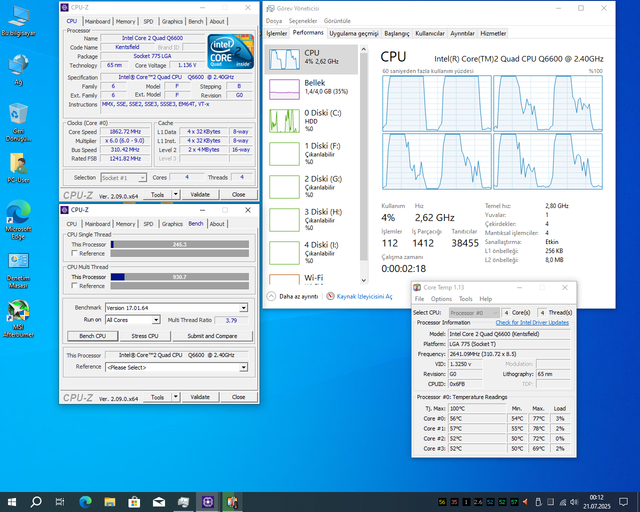The height and width of the screenshot is (512, 640).
Task: Tick Reference checkbox under CPU Multi Thread
Action: pos(74,285)
